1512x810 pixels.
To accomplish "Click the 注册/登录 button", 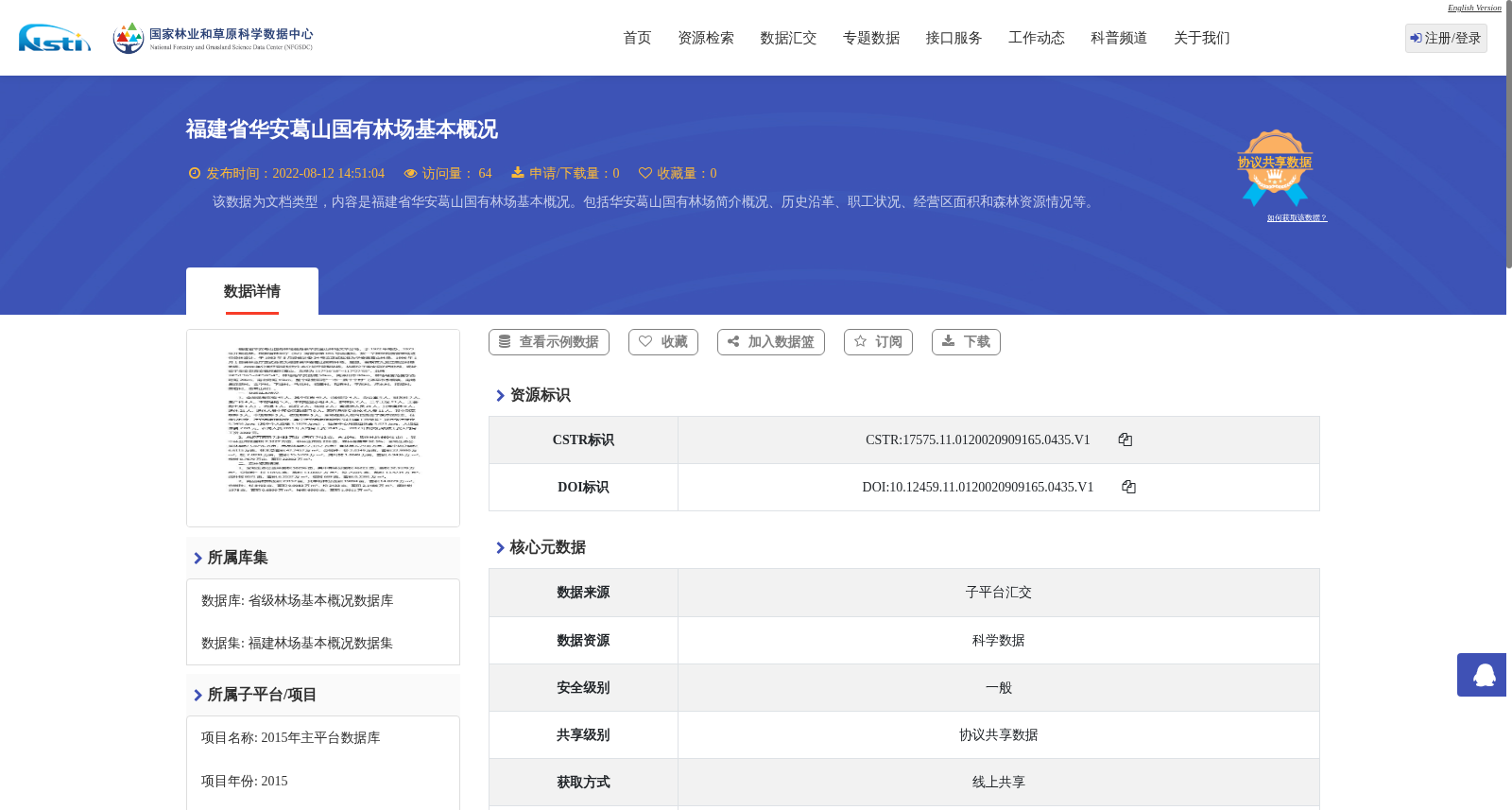I will pos(1446,38).
